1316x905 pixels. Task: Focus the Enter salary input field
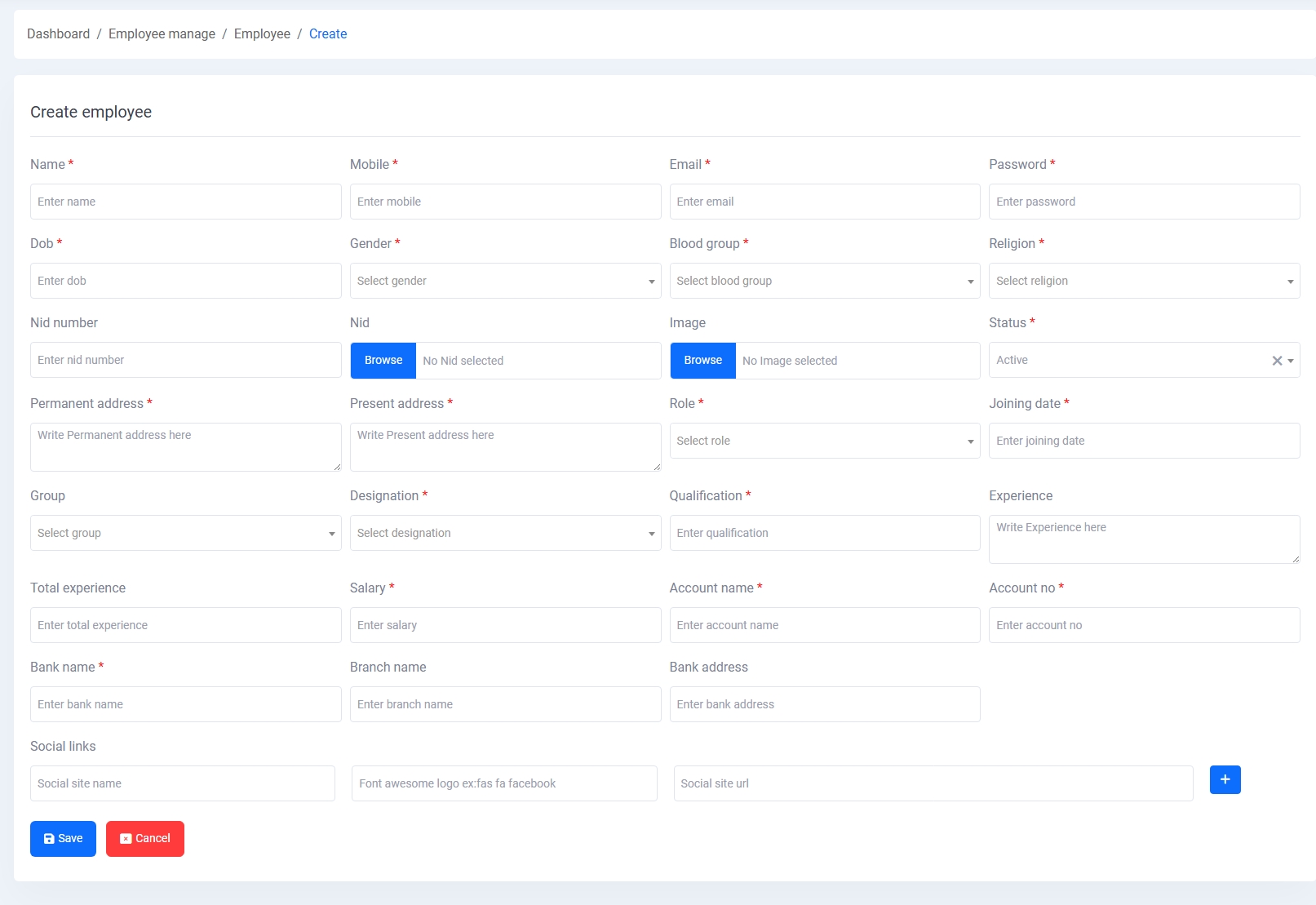pos(505,625)
